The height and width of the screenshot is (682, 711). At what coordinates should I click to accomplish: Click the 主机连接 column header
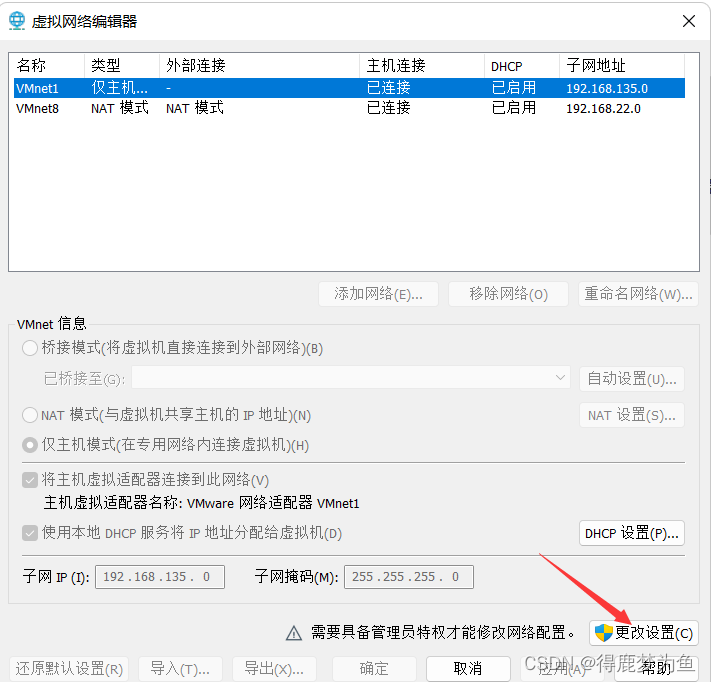click(422, 66)
